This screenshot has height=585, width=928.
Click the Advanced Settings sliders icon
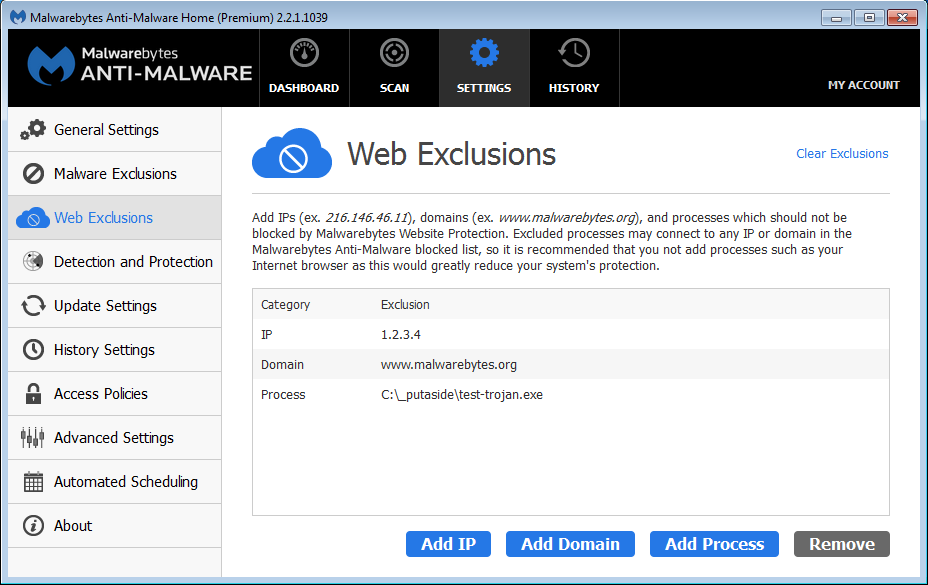(x=33, y=438)
